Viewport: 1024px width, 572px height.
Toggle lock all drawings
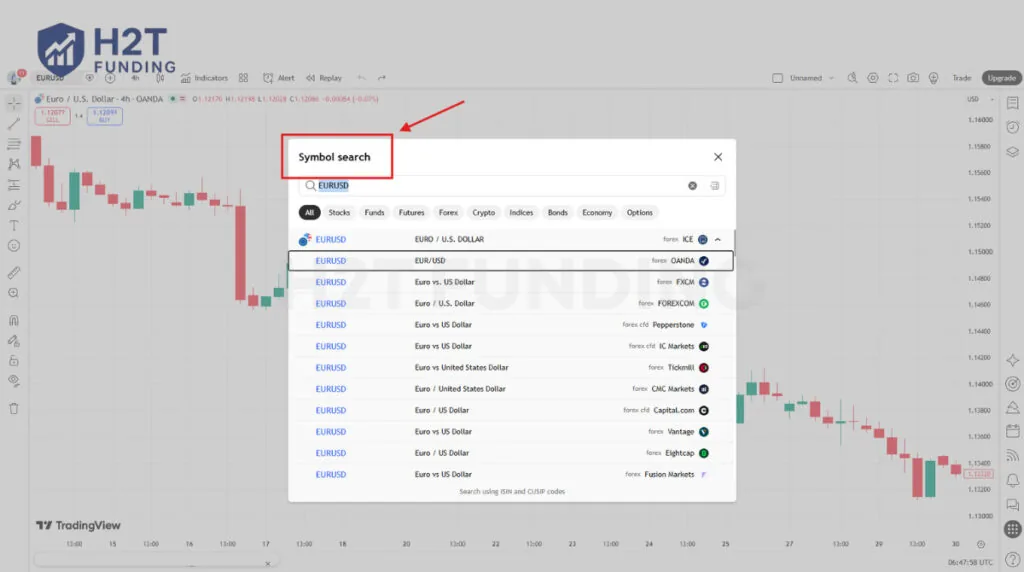click(14, 360)
